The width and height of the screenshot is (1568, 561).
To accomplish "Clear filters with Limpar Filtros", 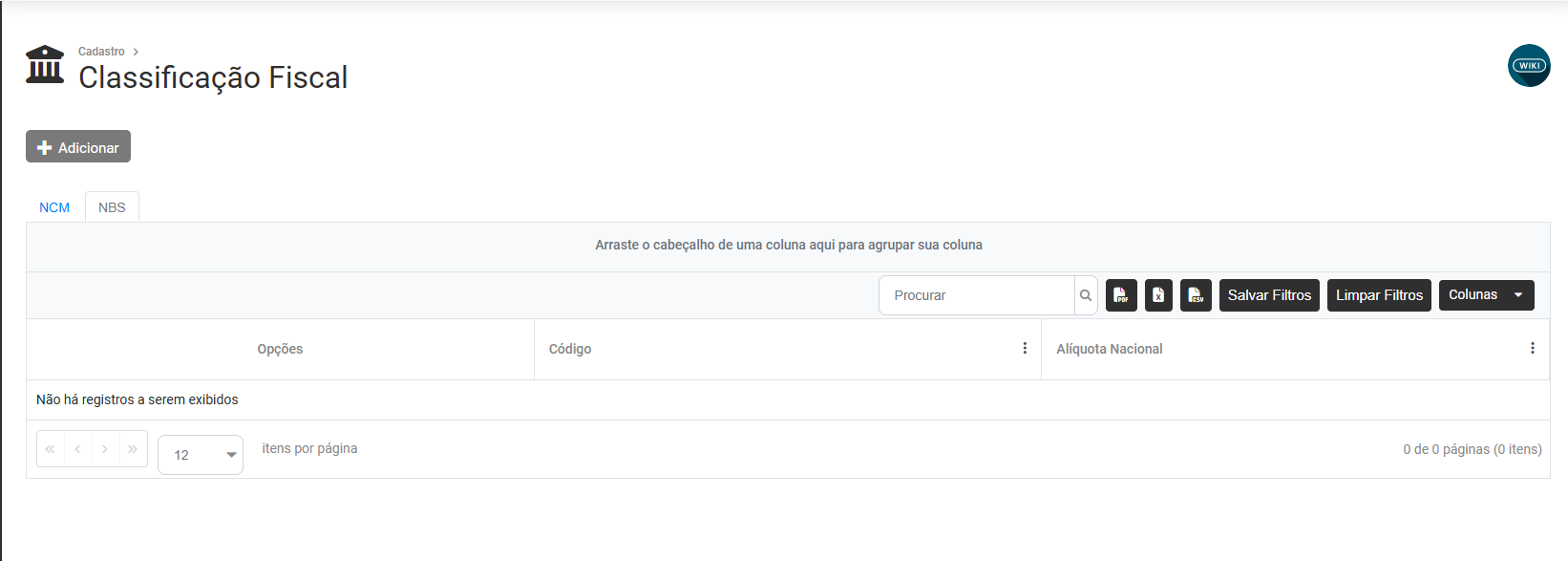I will [1379, 295].
